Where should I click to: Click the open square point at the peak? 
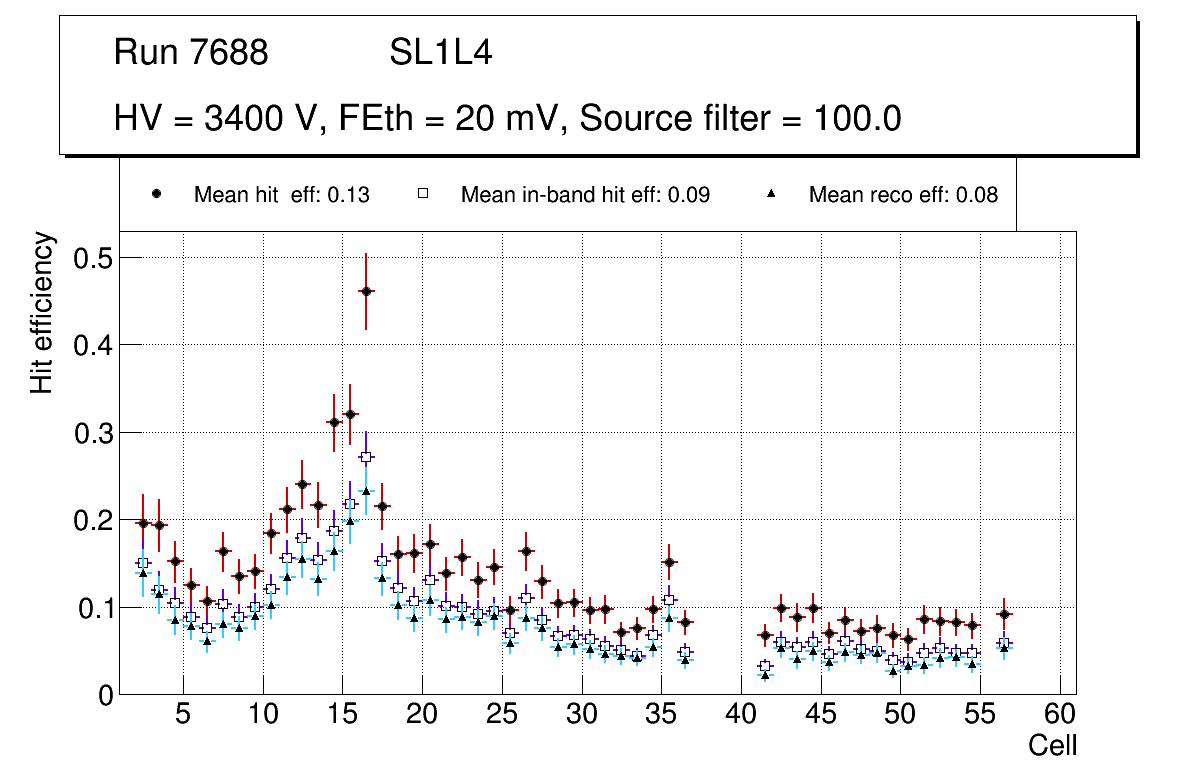point(366,457)
